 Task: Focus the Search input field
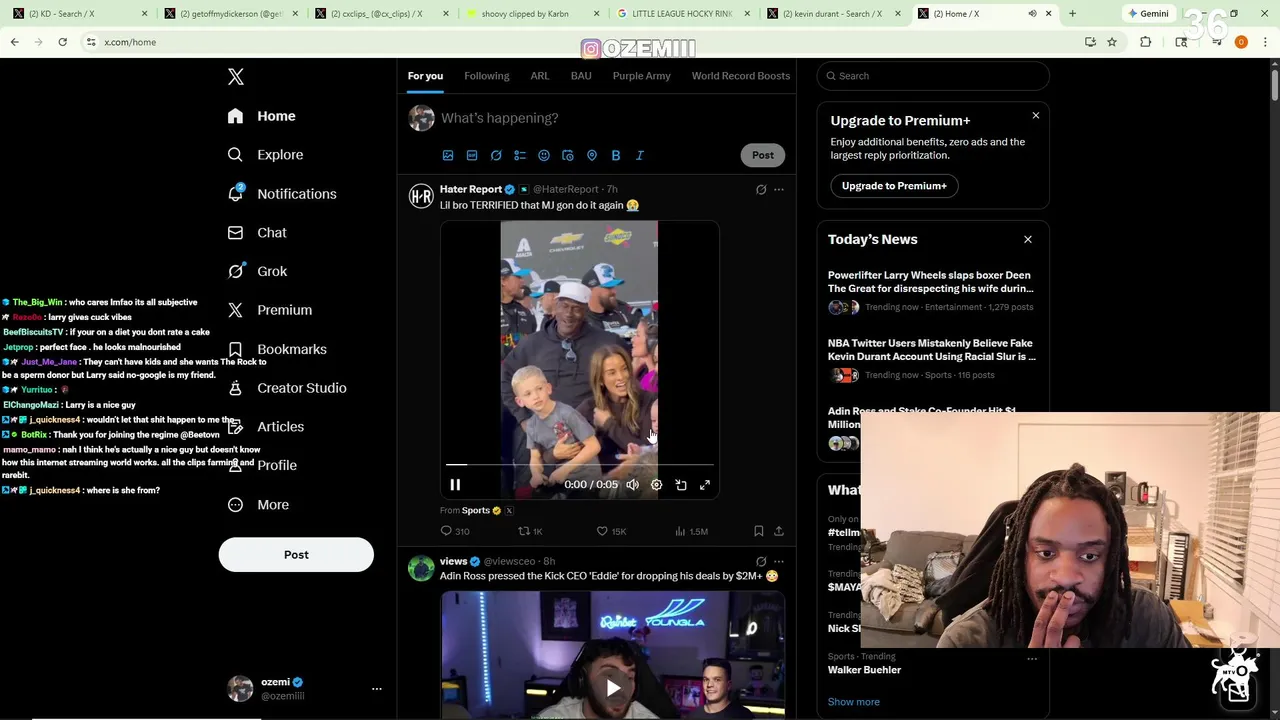(933, 76)
